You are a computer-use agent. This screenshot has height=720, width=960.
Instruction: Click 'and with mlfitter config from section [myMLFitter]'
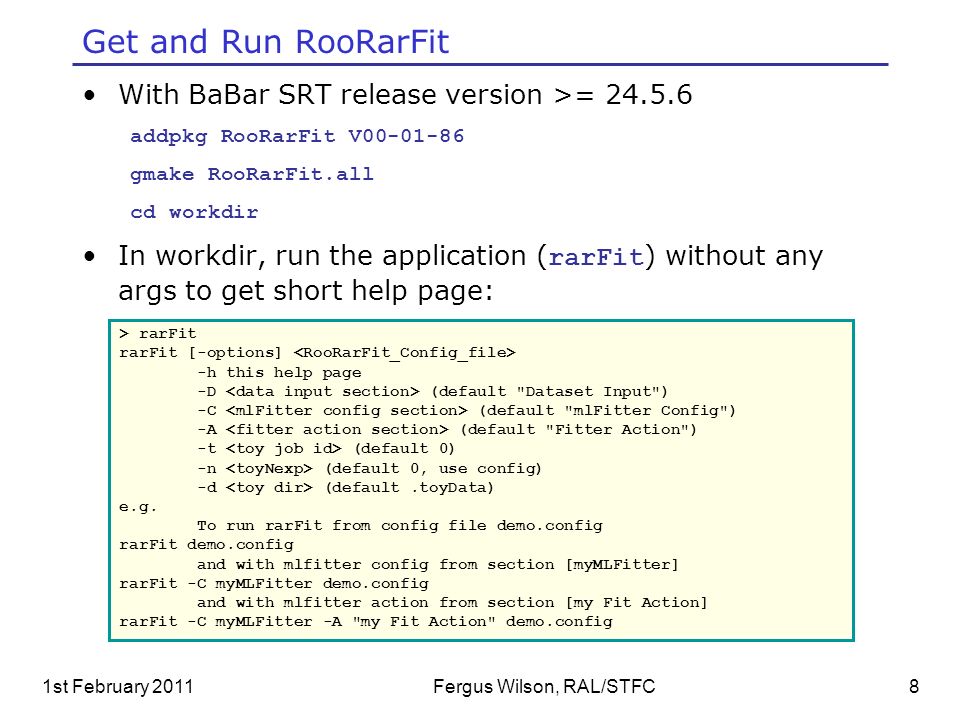coord(438,564)
